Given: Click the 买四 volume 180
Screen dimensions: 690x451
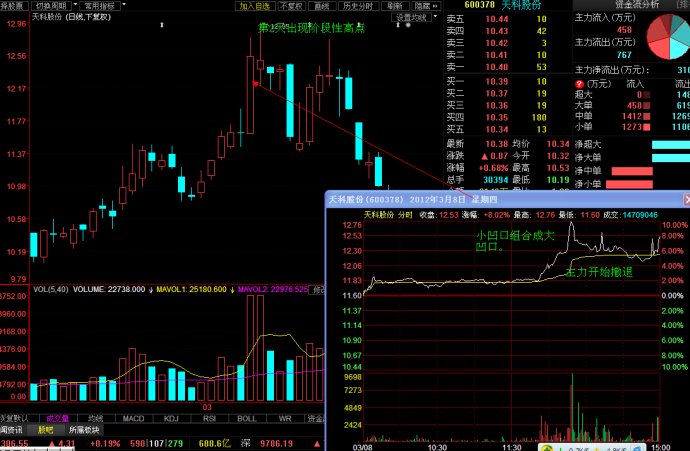Looking at the screenshot, I should tap(539, 117).
